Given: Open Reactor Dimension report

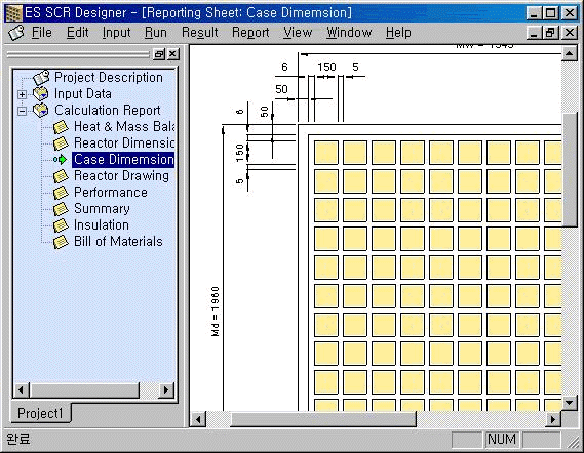Looking at the screenshot, I should [x=124, y=143].
